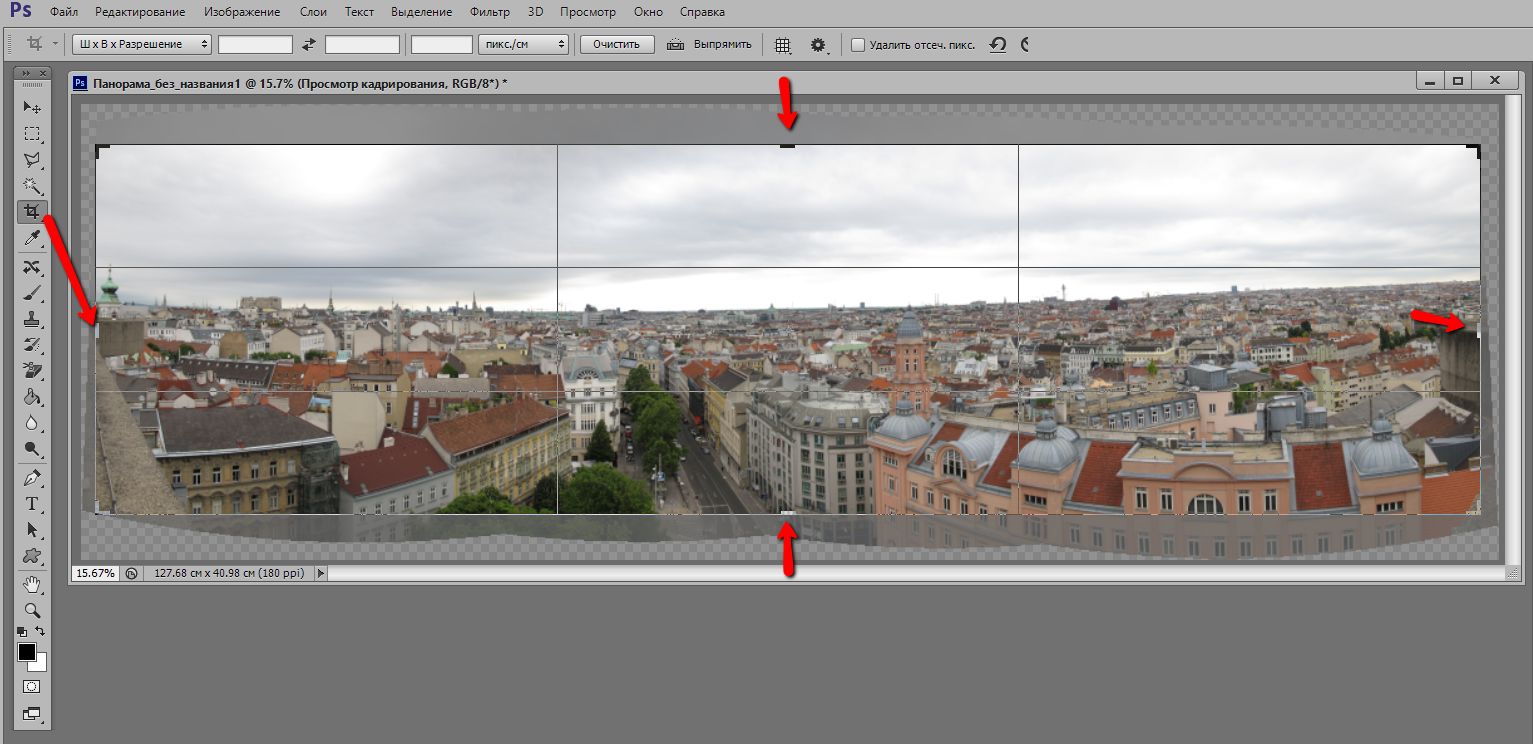Open the Слои menu
1533x744 pixels.
(x=312, y=12)
